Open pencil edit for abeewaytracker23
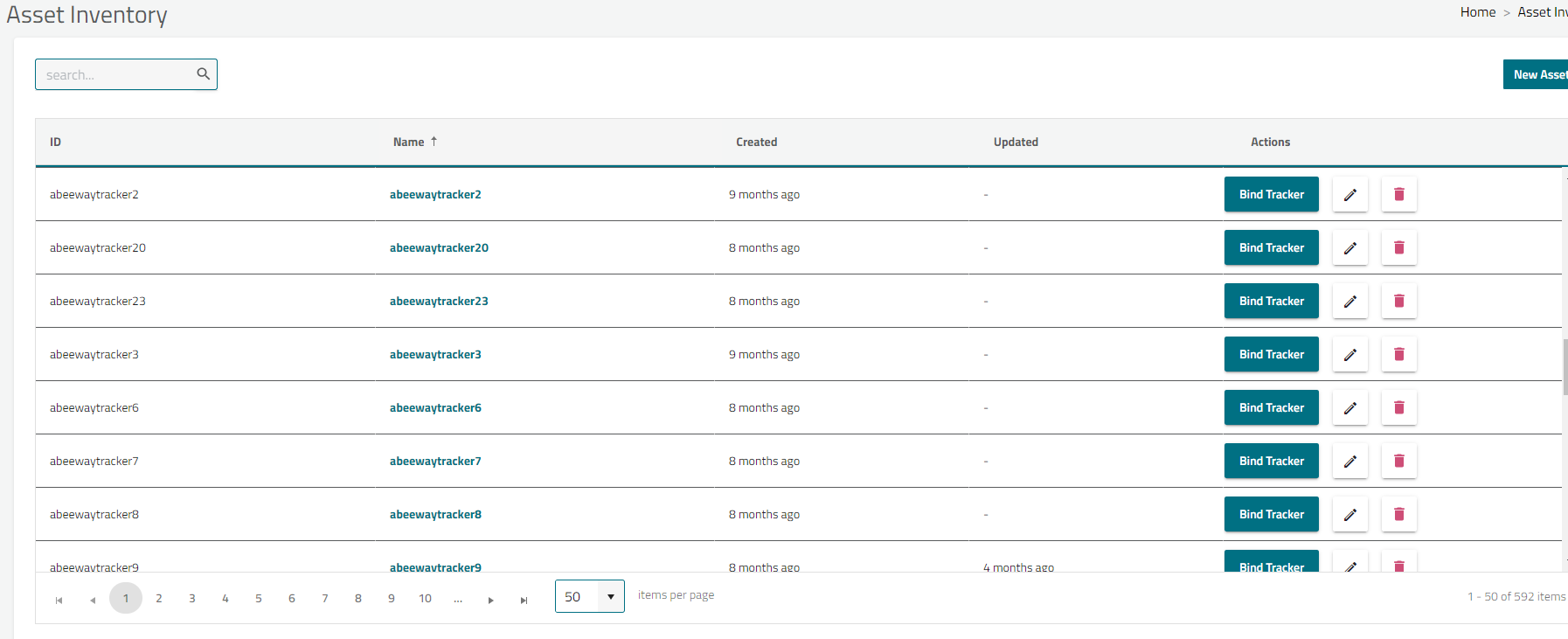1568x639 pixels. (x=1349, y=302)
